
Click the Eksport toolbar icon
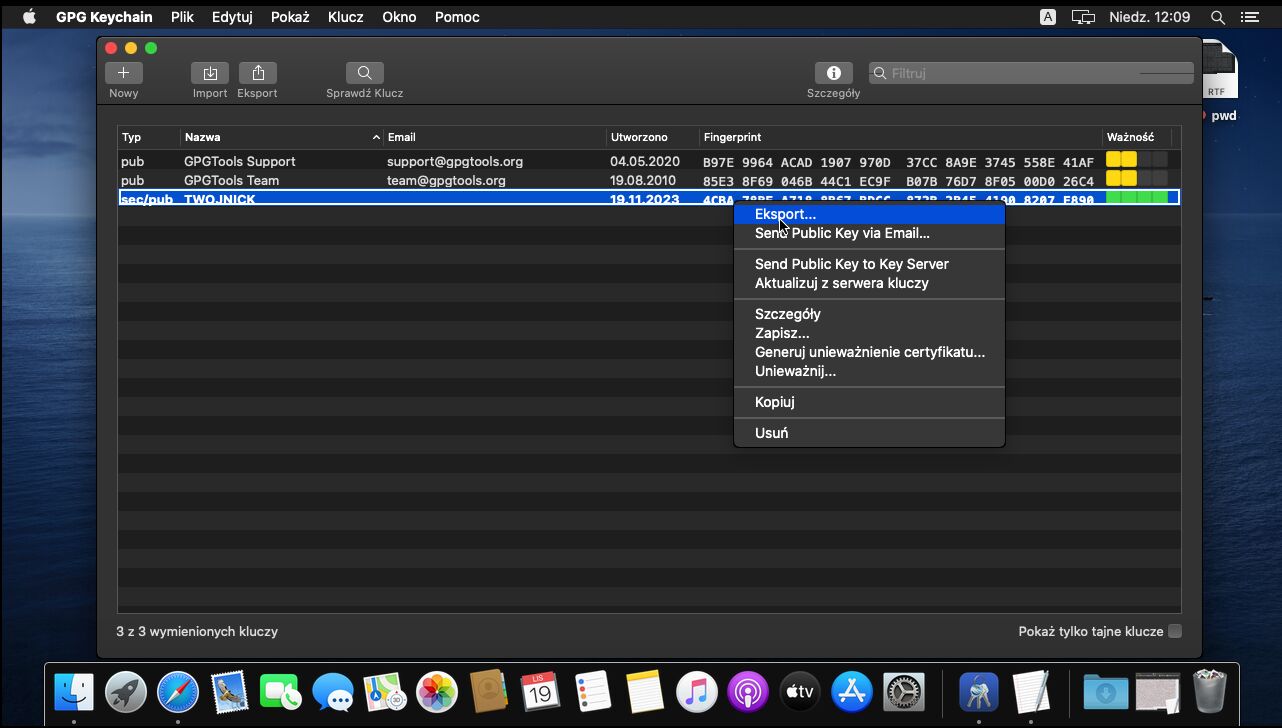[258, 73]
